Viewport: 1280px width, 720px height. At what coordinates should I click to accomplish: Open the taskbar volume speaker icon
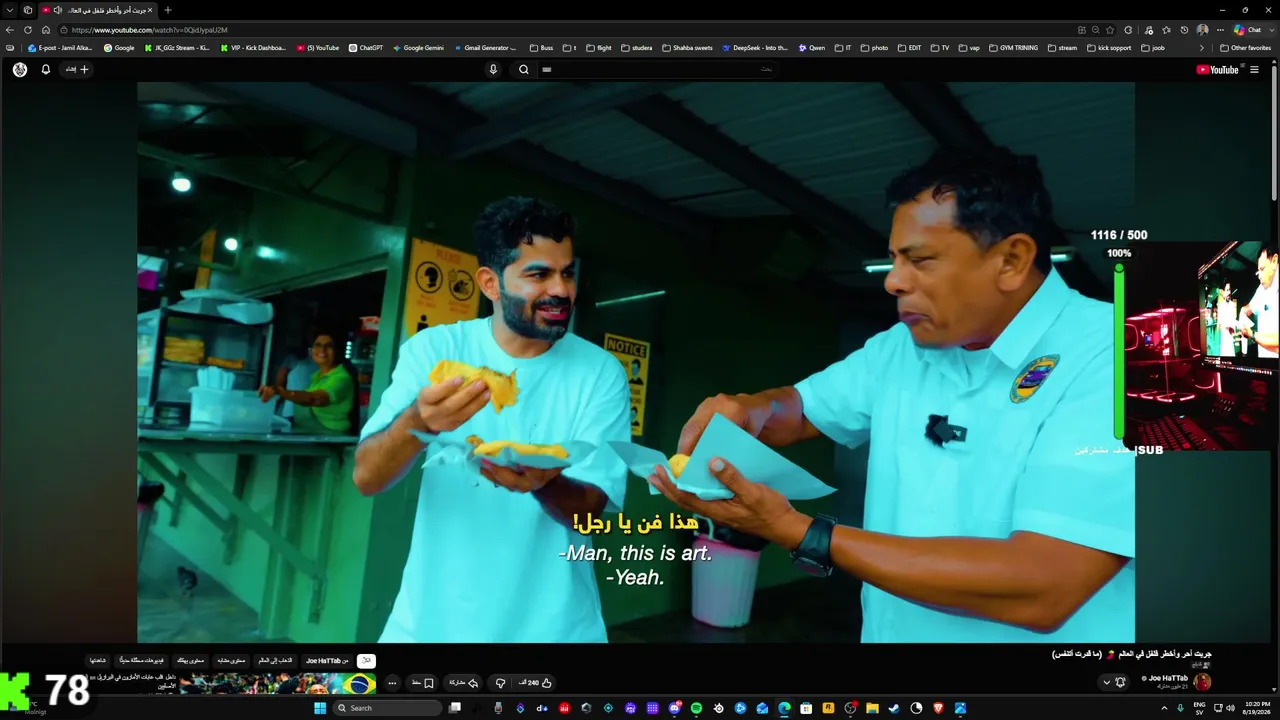(1229, 708)
